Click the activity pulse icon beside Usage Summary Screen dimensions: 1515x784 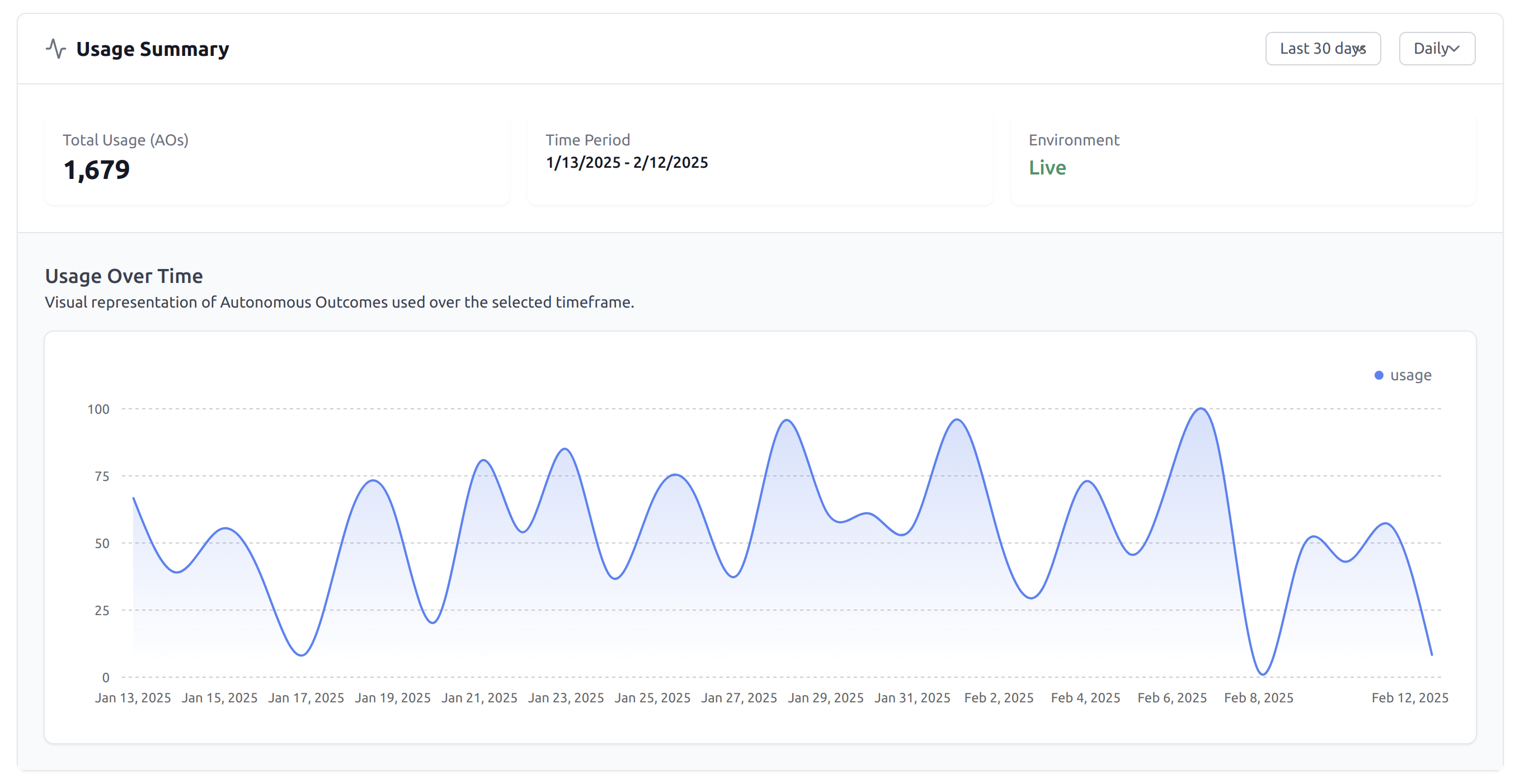[56, 49]
